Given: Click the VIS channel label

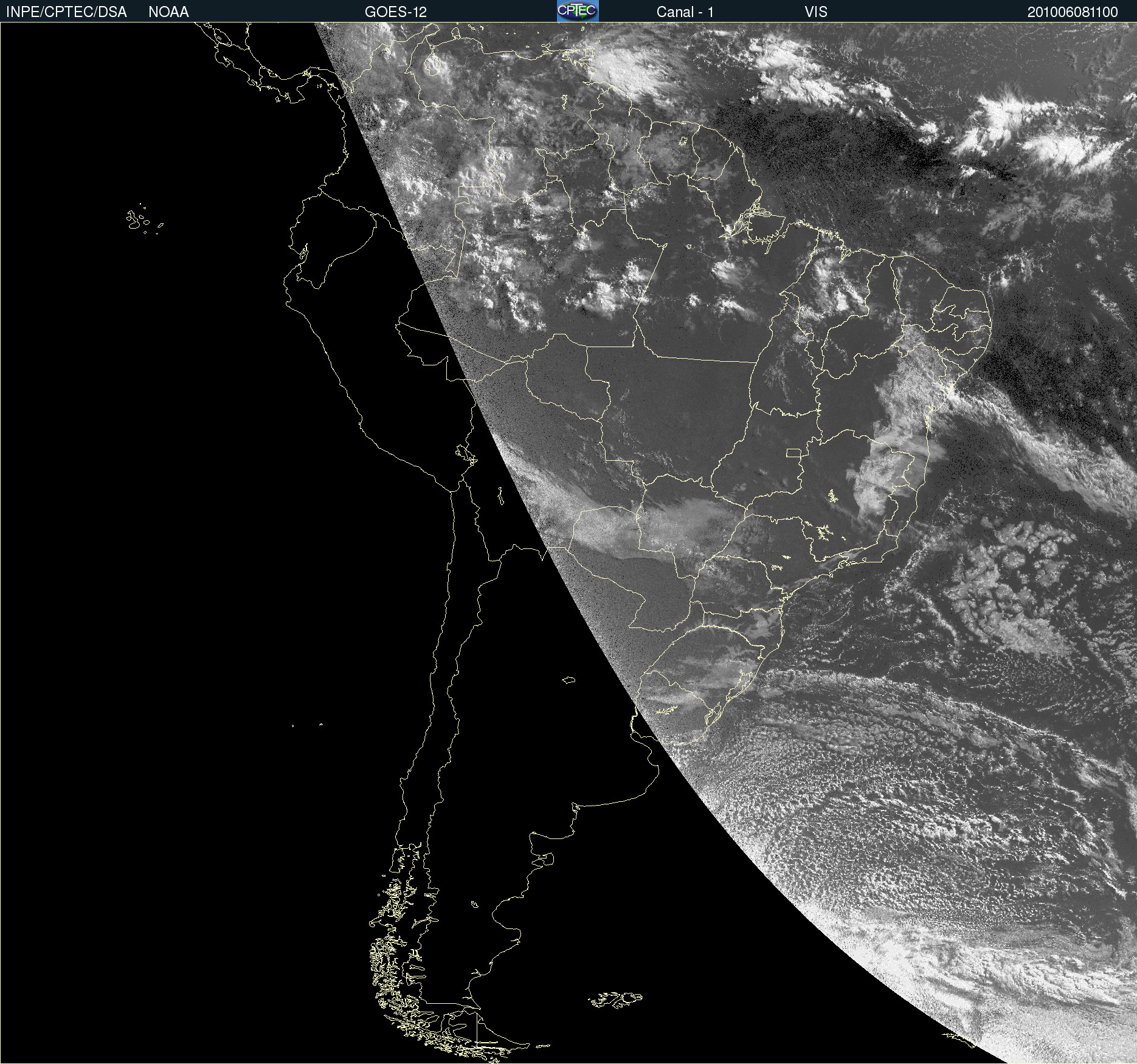Looking at the screenshot, I should point(816,12).
